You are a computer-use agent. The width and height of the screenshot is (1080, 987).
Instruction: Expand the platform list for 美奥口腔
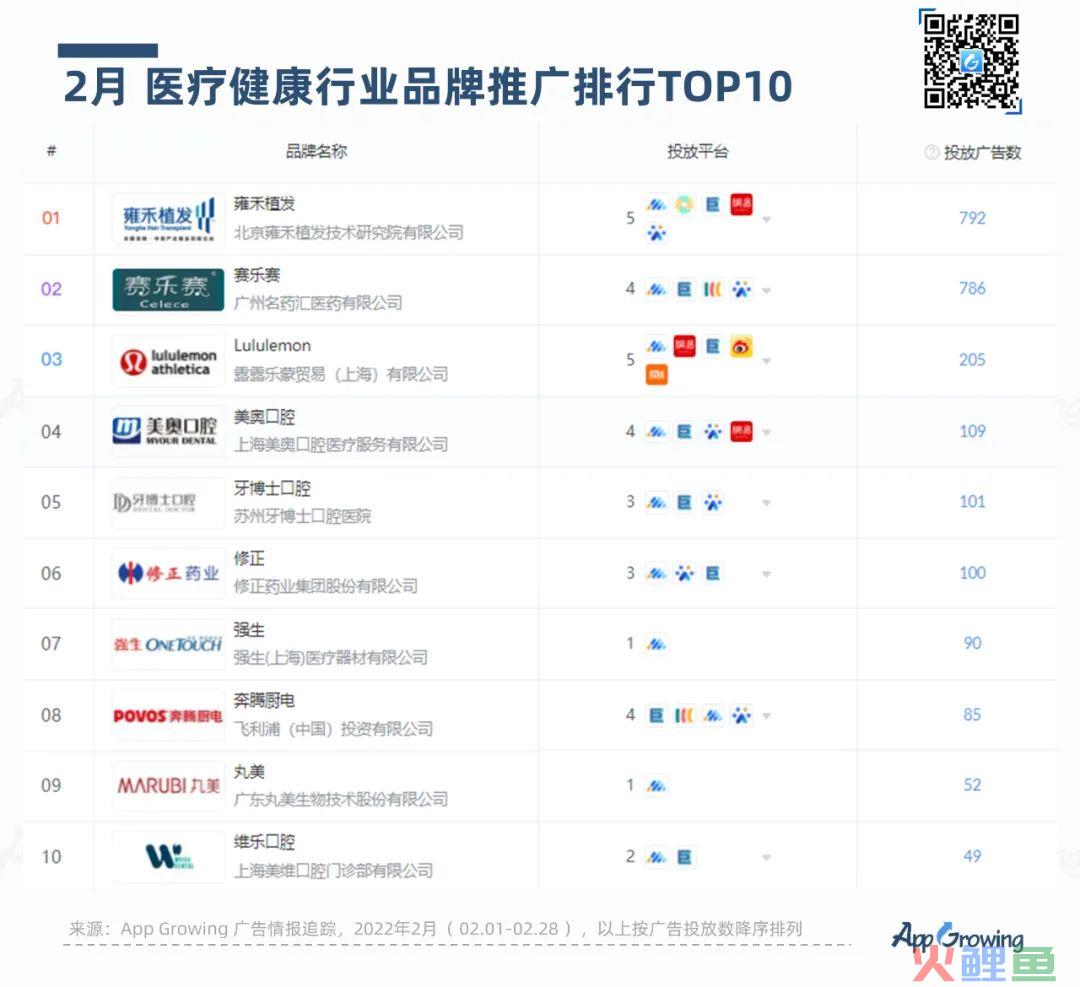tap(766, 433)
